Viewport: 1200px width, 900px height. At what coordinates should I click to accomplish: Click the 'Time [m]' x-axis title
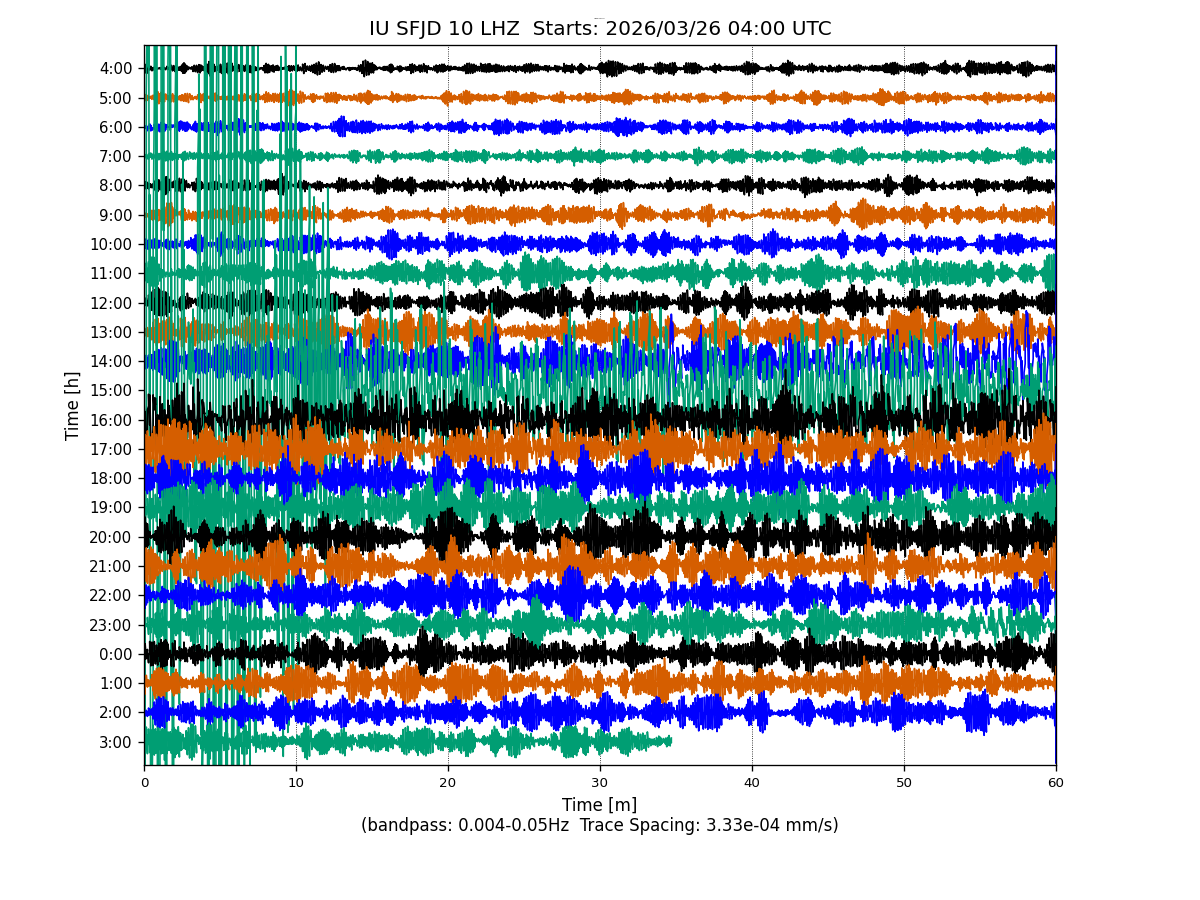(600, 805)
